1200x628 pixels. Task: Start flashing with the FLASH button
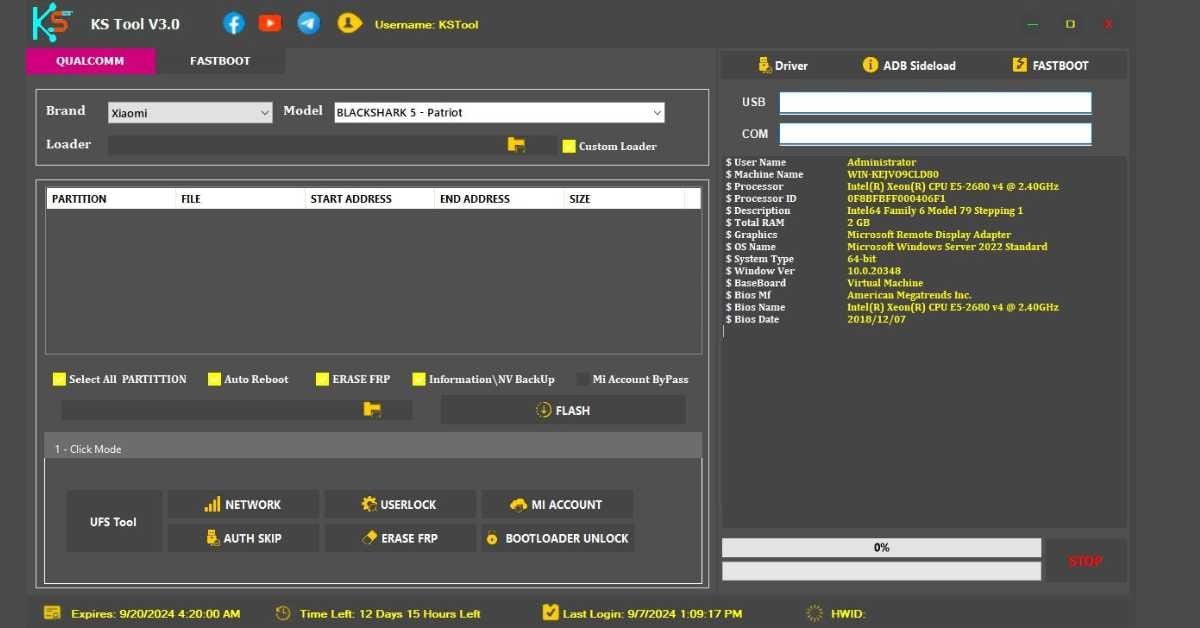click(x=563, y=410)
